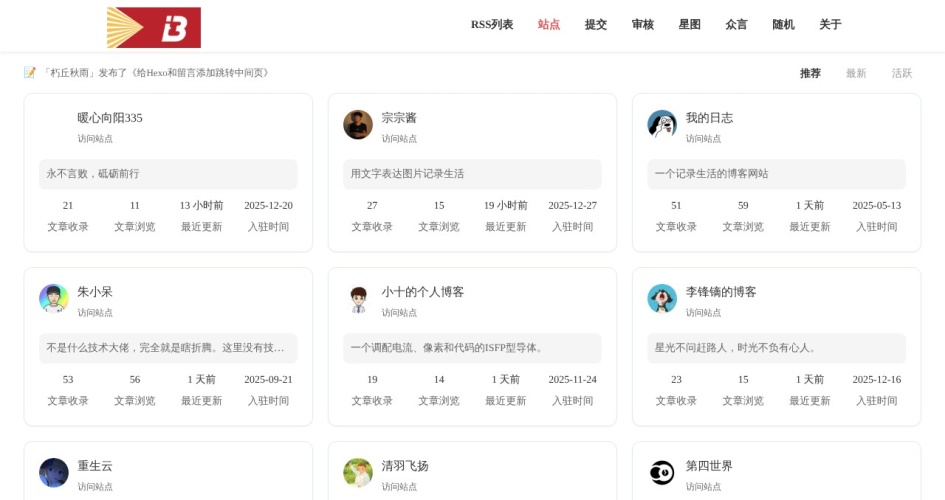This screenshot has width=945, height=500.
Task: Open 星图 from the top navigation
Action: click(690, 25)
